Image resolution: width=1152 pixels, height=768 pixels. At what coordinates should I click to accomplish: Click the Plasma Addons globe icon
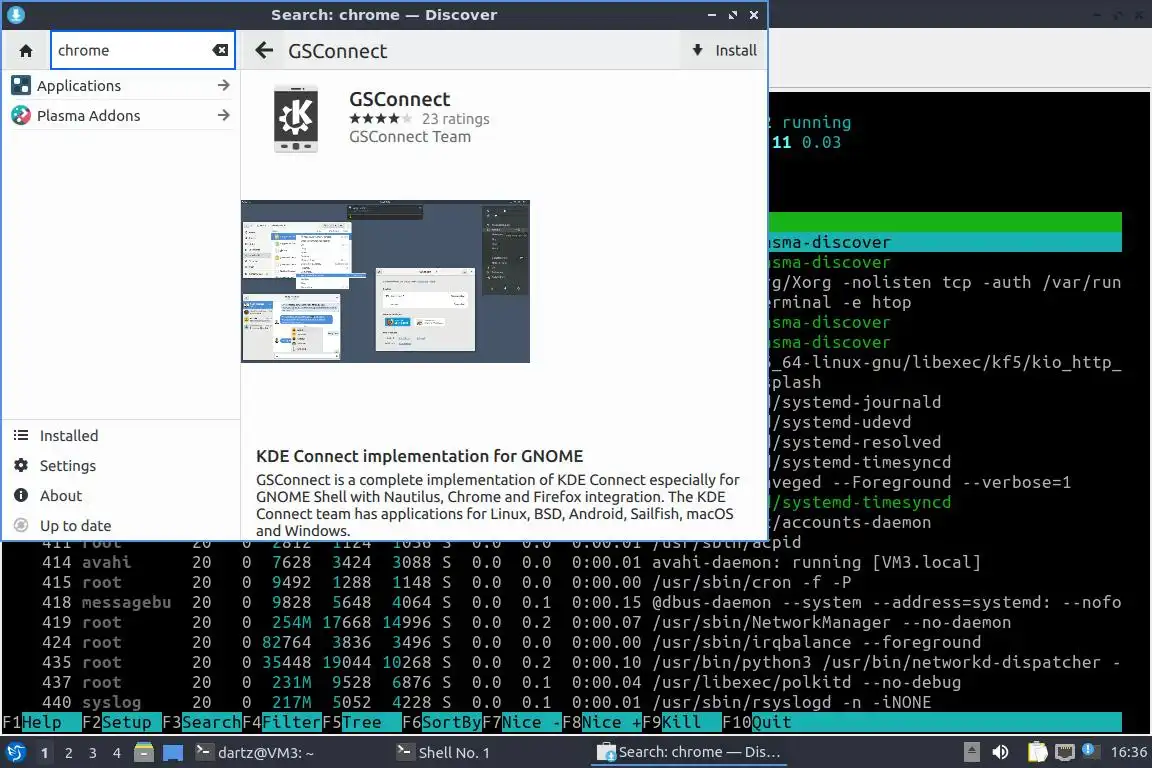click(x=21, y=115)
